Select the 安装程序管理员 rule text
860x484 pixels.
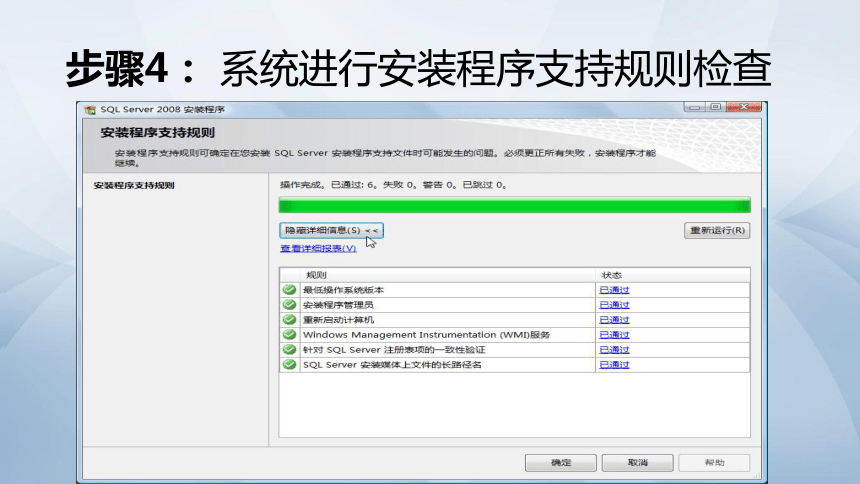338,305
